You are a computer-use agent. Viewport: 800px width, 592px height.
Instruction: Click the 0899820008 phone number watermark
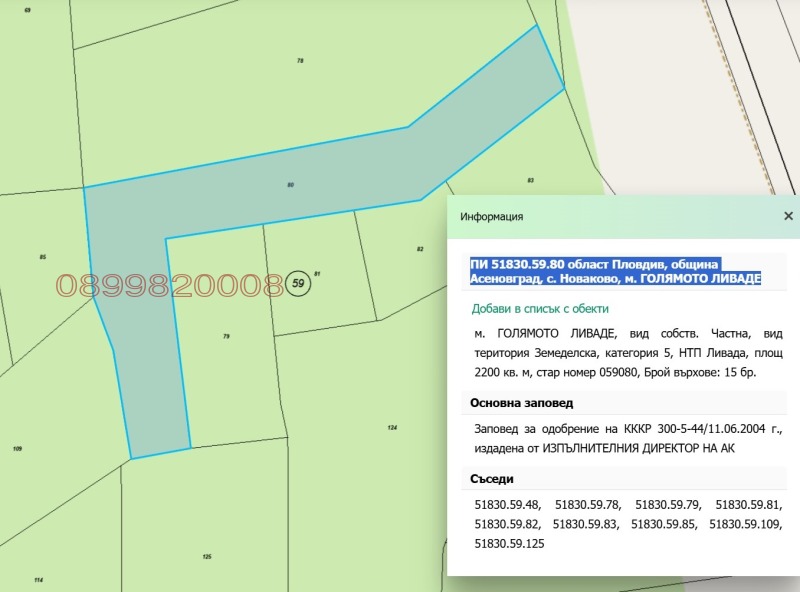(170, 286)
